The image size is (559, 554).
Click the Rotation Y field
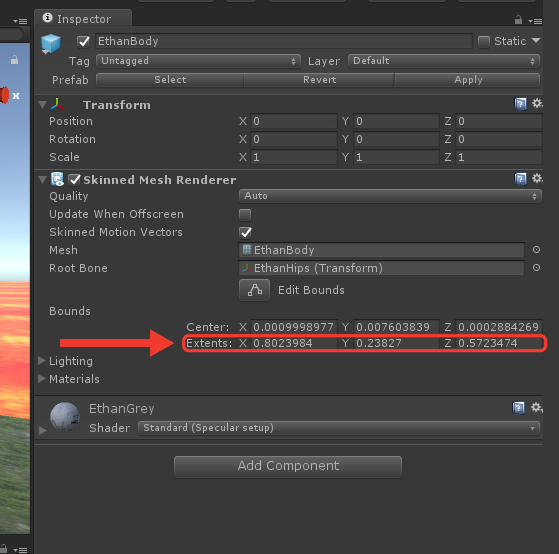click(x=396, y=139)
